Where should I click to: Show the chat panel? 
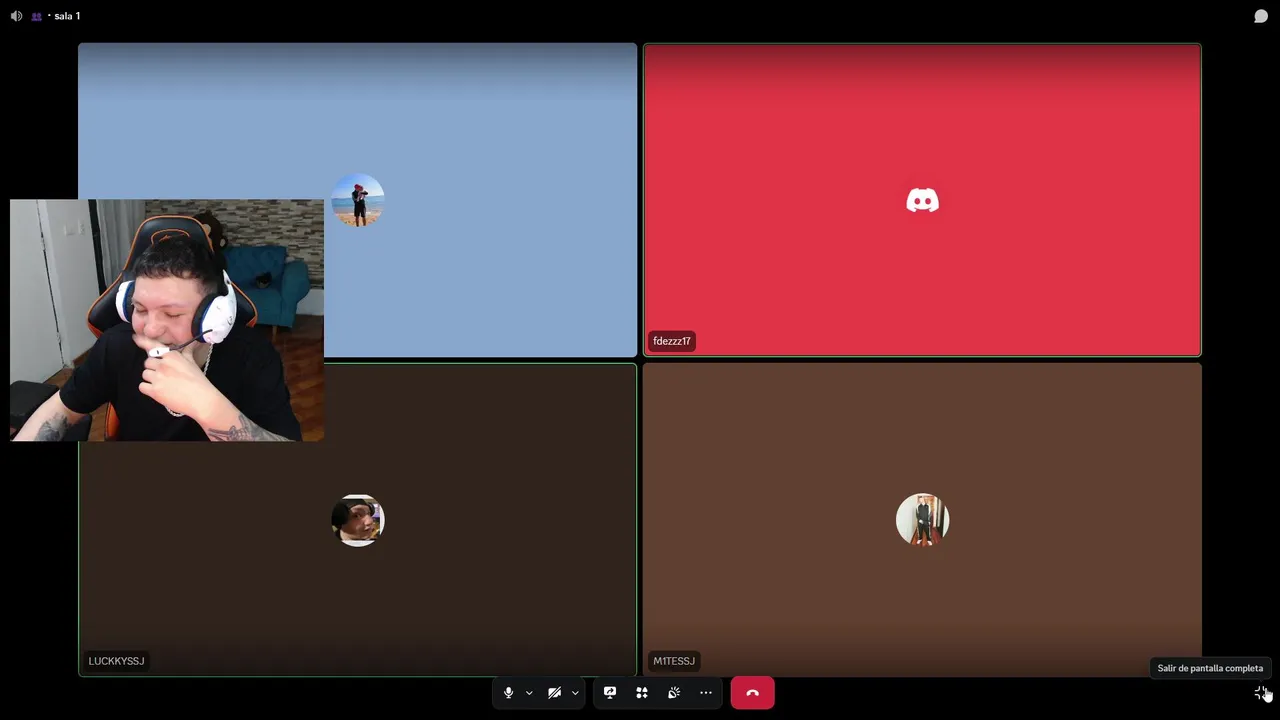coord(1261,16)
